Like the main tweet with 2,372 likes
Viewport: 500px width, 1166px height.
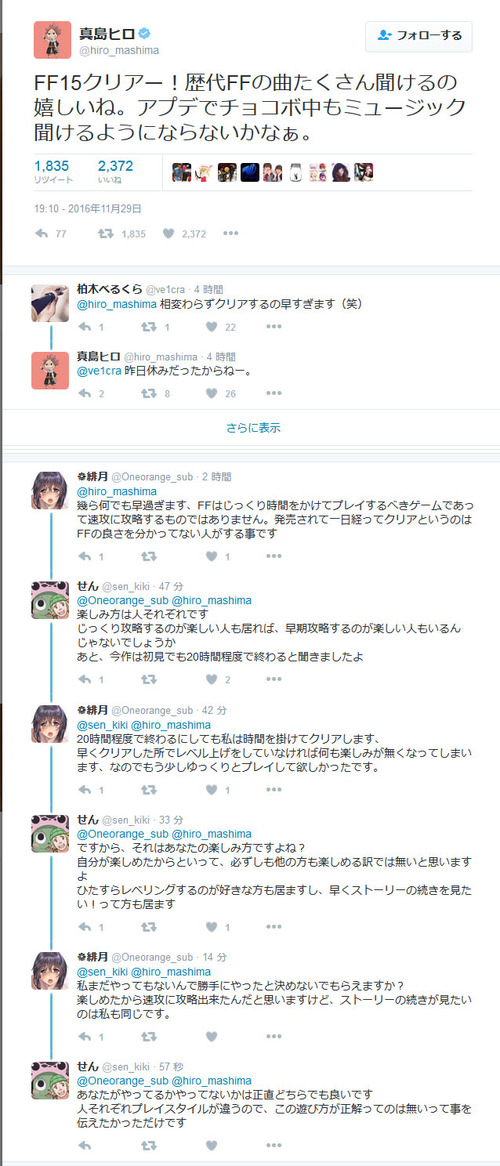[x=170, y=233]
